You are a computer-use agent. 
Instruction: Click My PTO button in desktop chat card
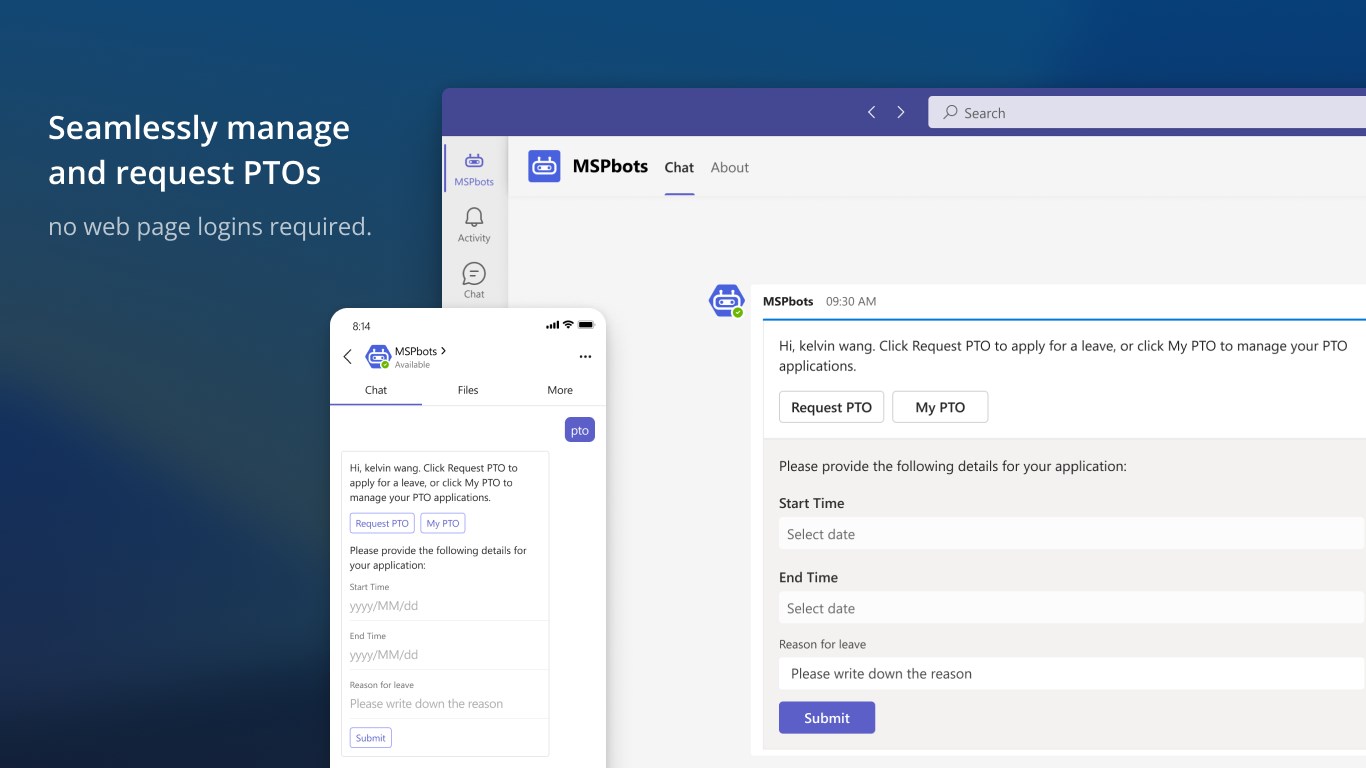940,407
